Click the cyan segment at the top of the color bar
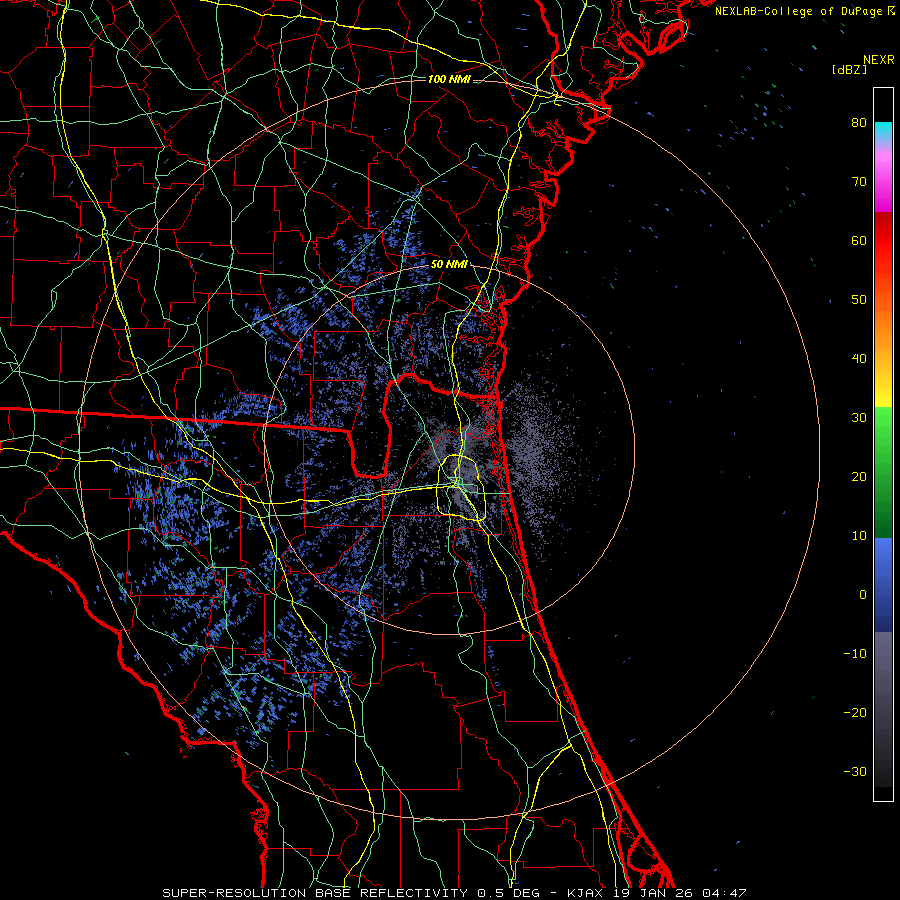Viewport: 900px width, 900px height. tap(883, 132)
